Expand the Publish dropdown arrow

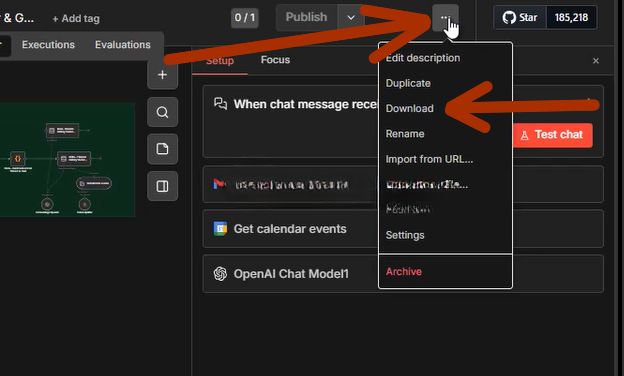click(x=351, y=18)
